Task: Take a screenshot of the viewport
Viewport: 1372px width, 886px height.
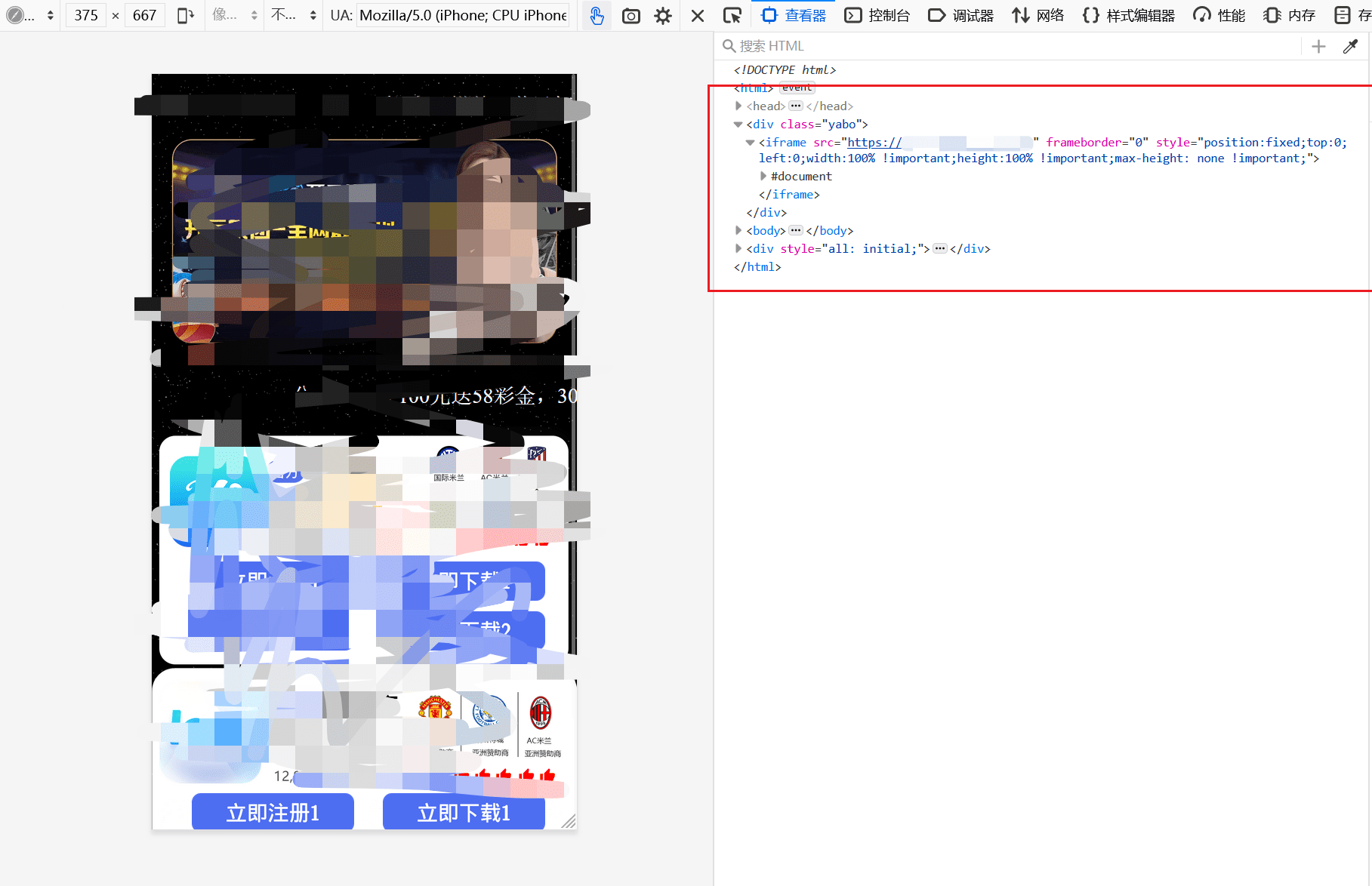Action: pyautogui.click(x=631, y=16)
